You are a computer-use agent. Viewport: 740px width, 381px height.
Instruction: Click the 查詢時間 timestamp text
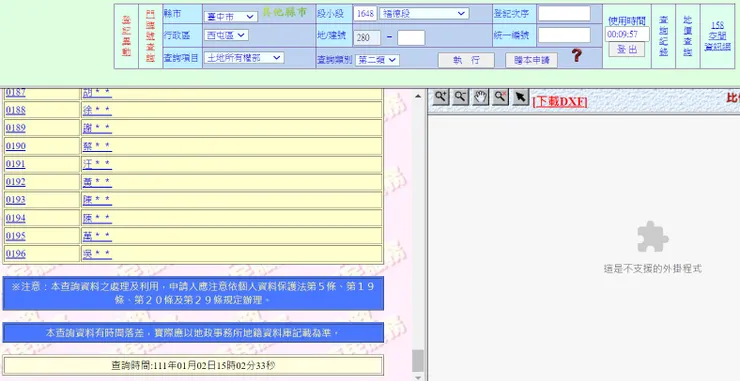[x=193, y=365]
